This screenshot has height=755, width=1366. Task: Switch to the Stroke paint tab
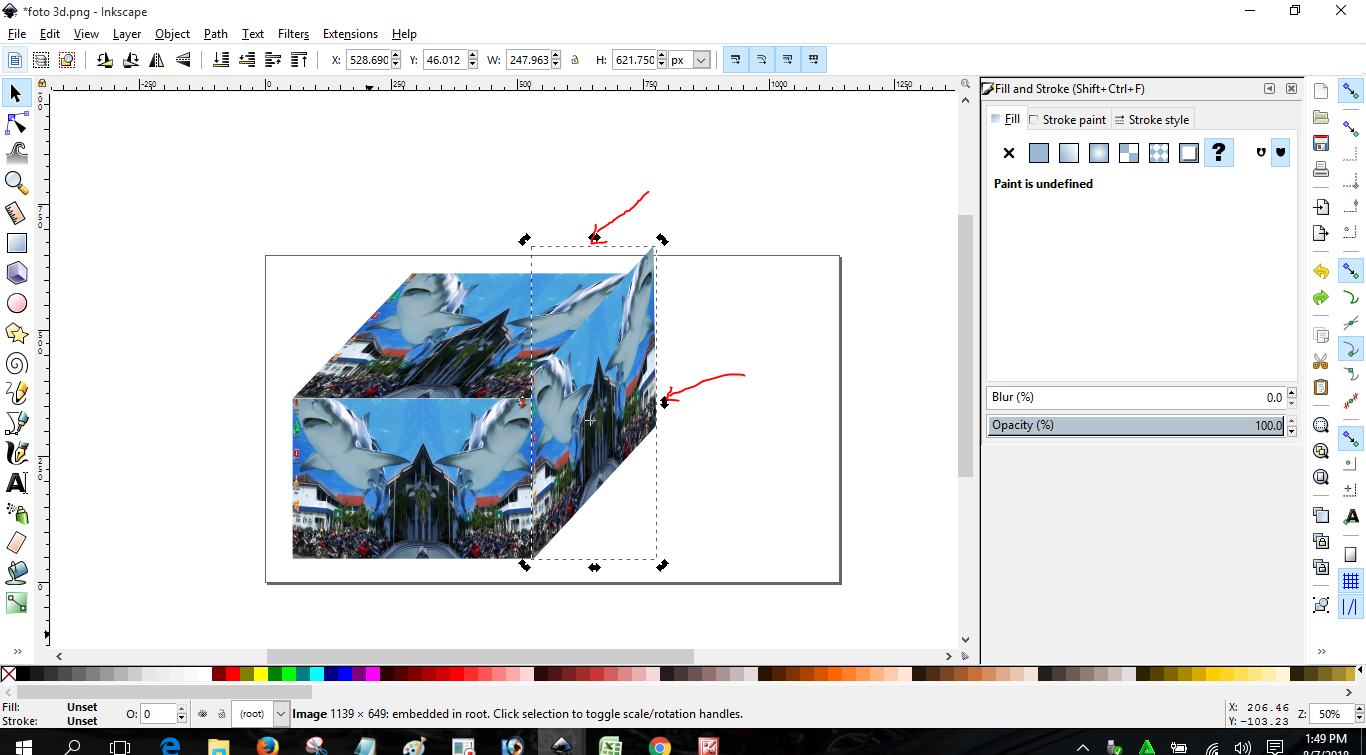tap(1068, 120)
